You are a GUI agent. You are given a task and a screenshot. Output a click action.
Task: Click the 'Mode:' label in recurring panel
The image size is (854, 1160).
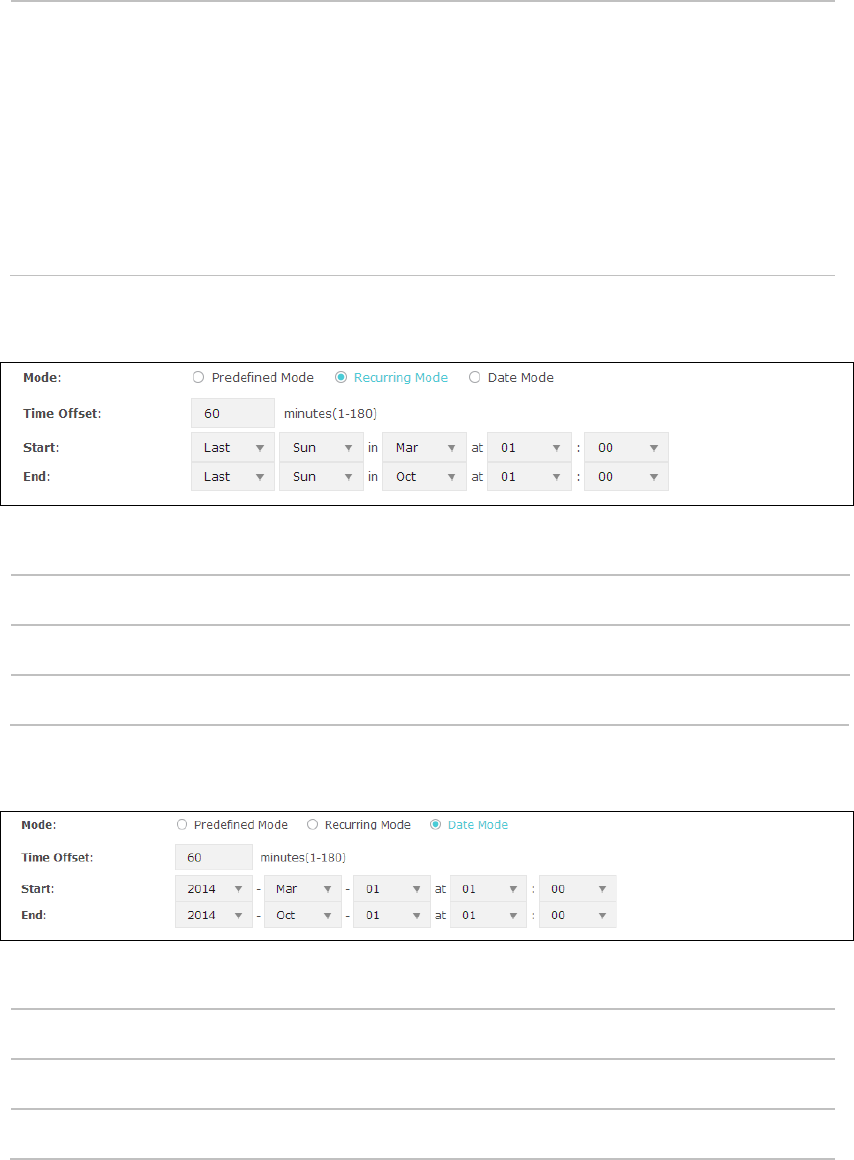pyautogui.click(x=42, y=377)
